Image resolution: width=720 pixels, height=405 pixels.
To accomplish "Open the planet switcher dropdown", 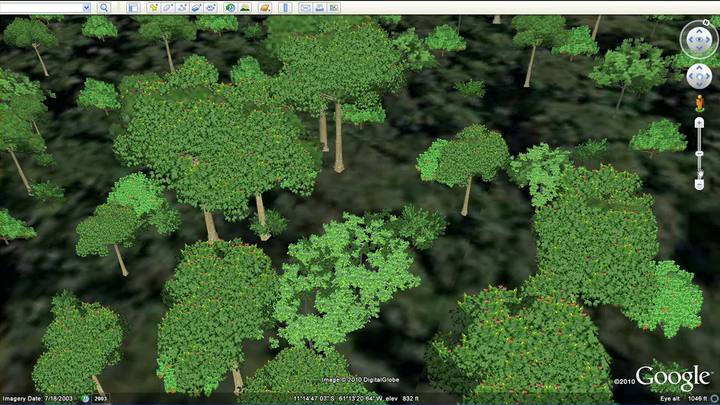I will 264,7.
